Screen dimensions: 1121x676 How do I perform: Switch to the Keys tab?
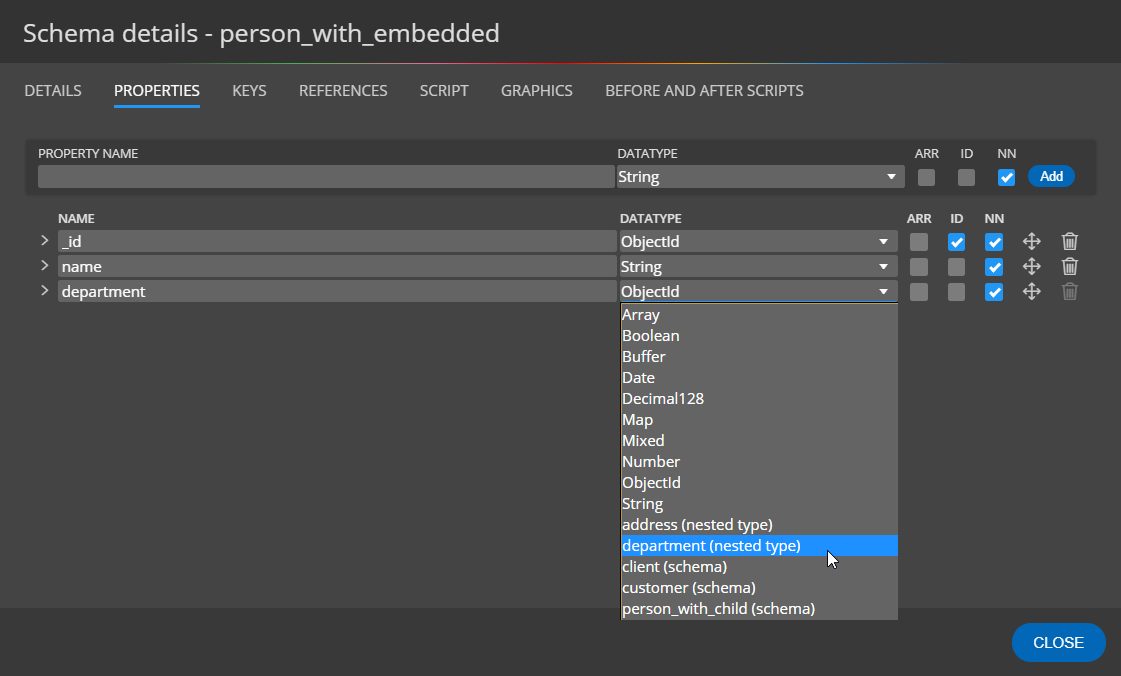[x=249, y=91]
